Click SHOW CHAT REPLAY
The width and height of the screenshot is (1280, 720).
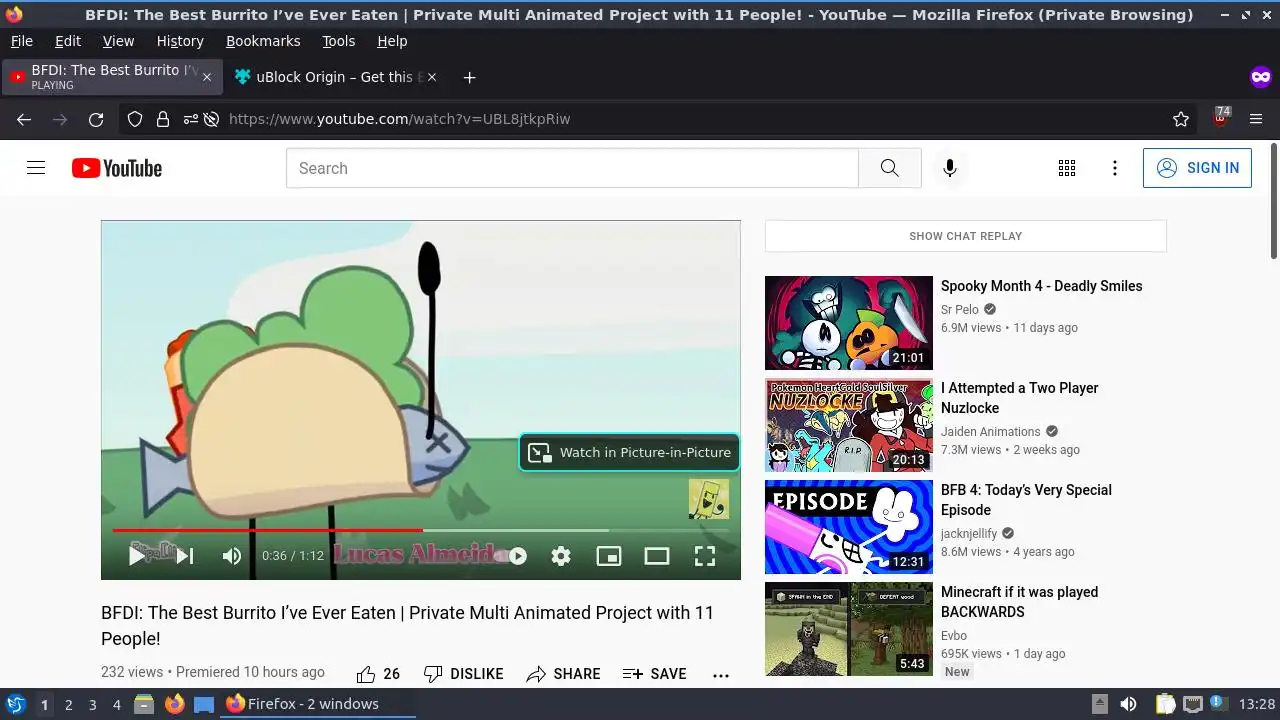coord(966,236)
